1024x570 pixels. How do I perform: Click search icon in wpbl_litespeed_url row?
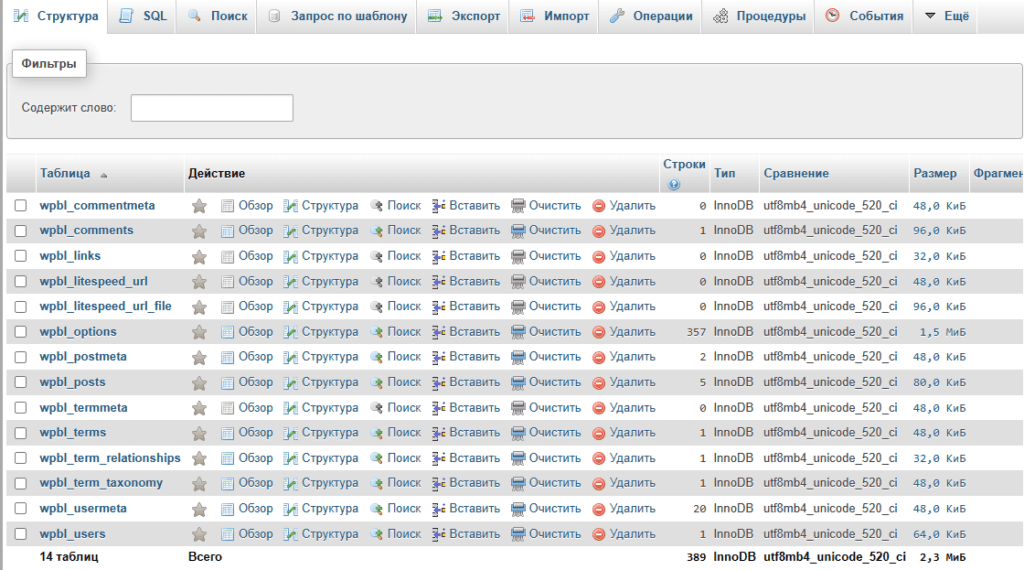point(376,282)
